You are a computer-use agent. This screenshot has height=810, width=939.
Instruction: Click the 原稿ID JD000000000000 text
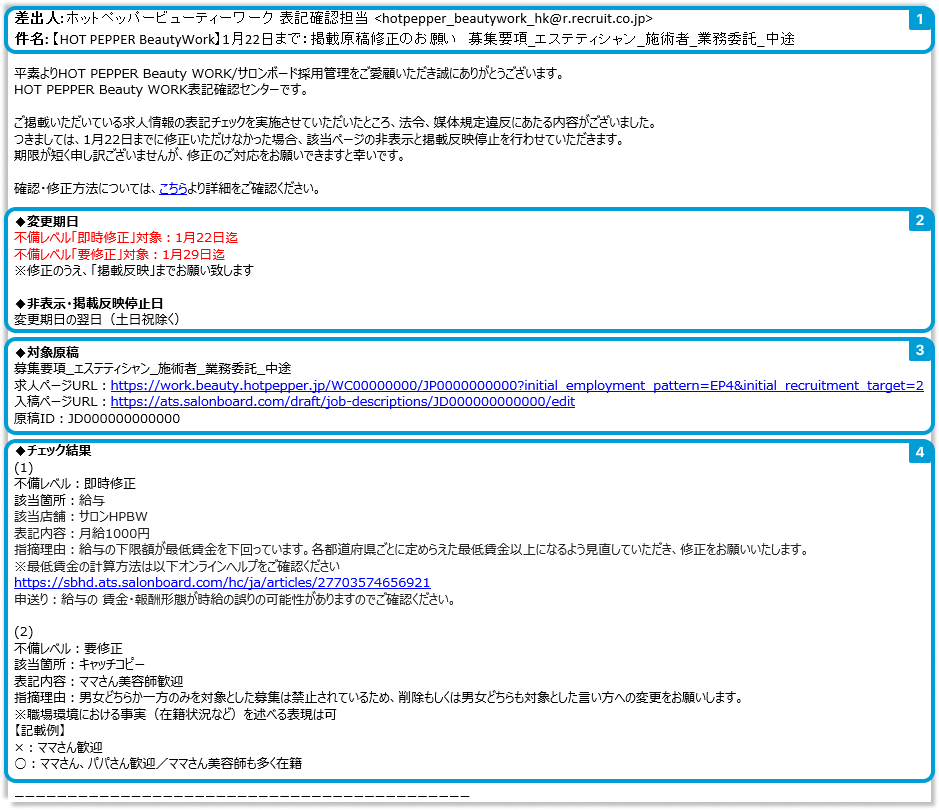(97, 419)
